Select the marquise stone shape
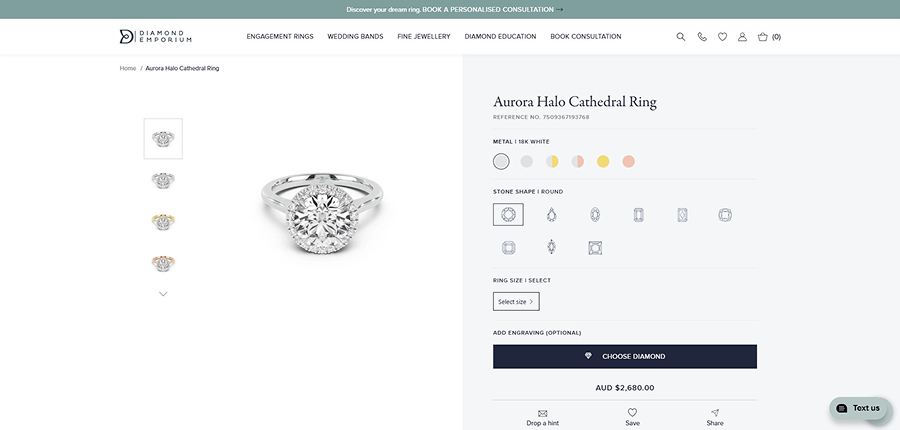 [x=551, y=247]
